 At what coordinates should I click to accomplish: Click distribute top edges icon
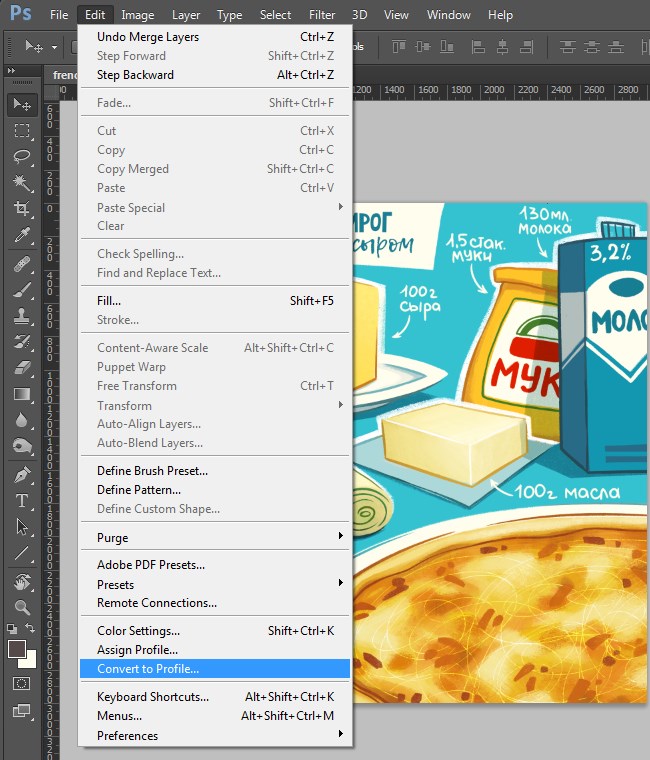coord(568,47)
